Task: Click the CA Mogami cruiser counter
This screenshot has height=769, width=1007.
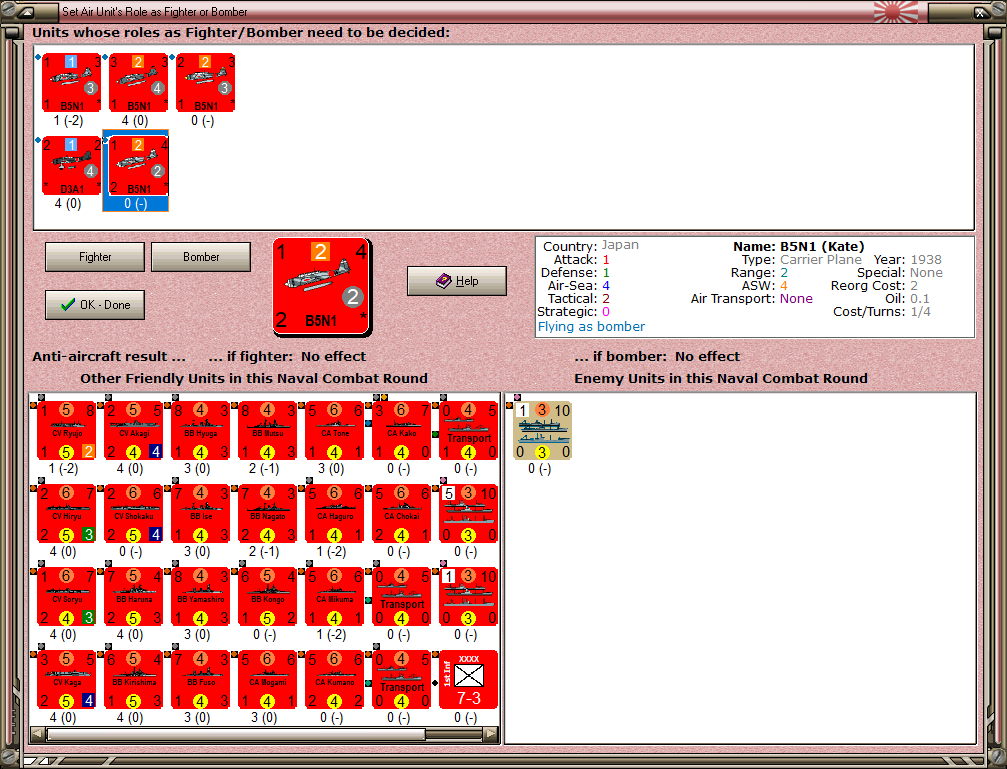Action: 268,679
